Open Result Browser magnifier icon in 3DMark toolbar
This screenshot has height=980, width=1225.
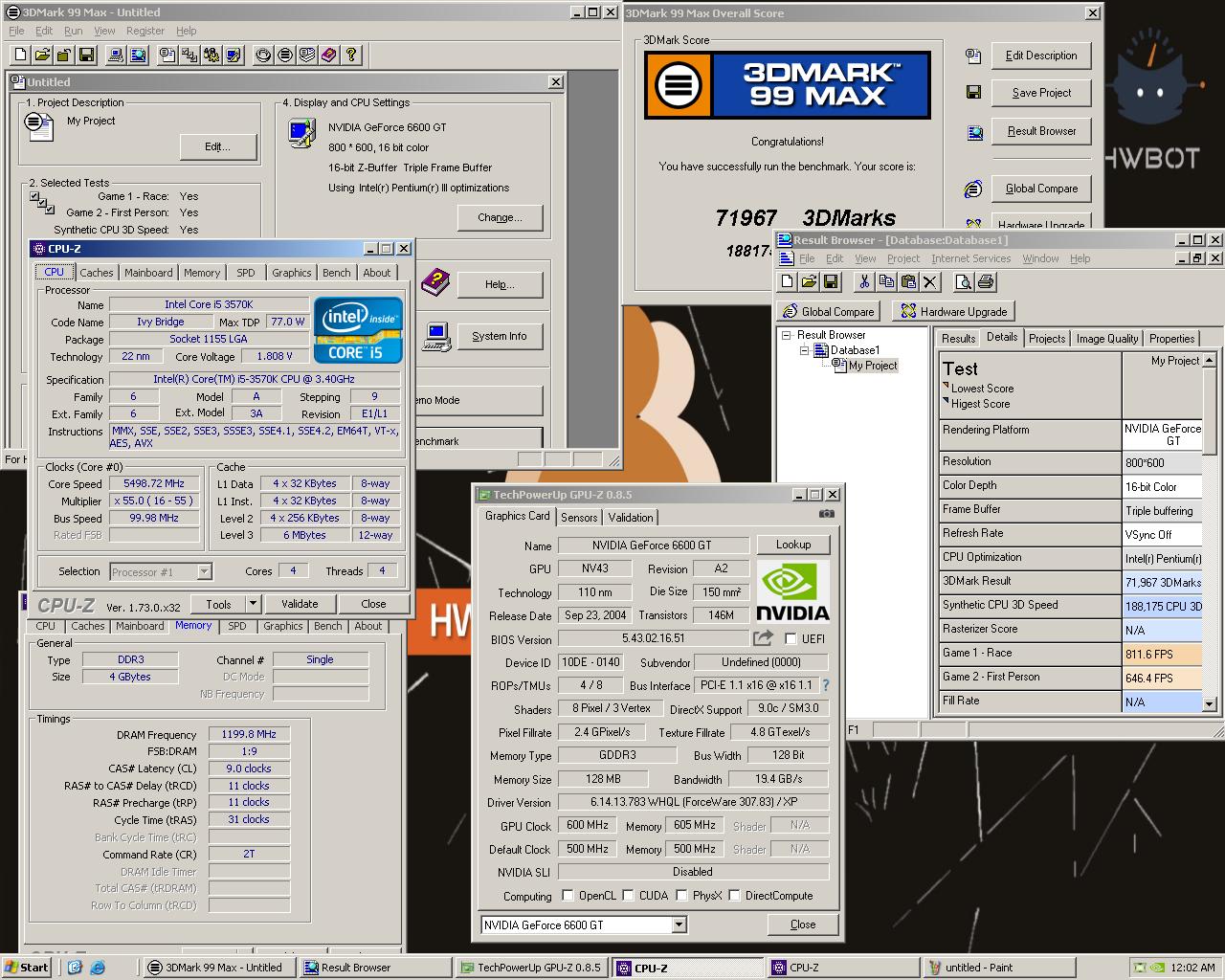click(139, 56)
